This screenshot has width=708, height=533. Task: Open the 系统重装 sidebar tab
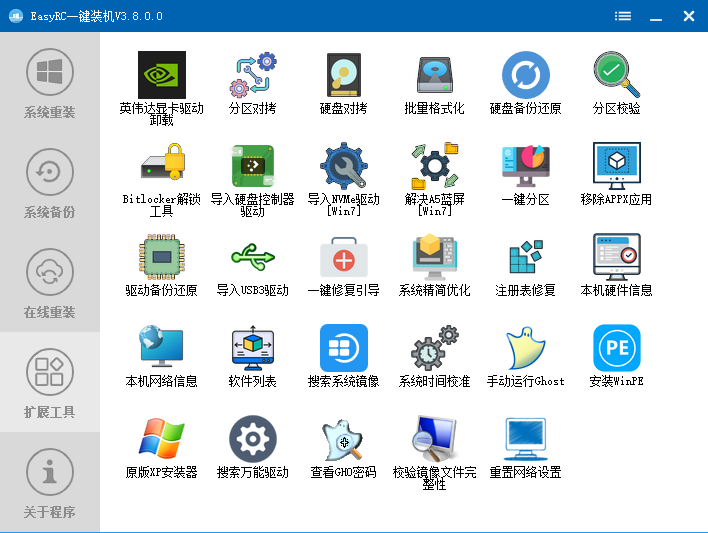point(50,82)
